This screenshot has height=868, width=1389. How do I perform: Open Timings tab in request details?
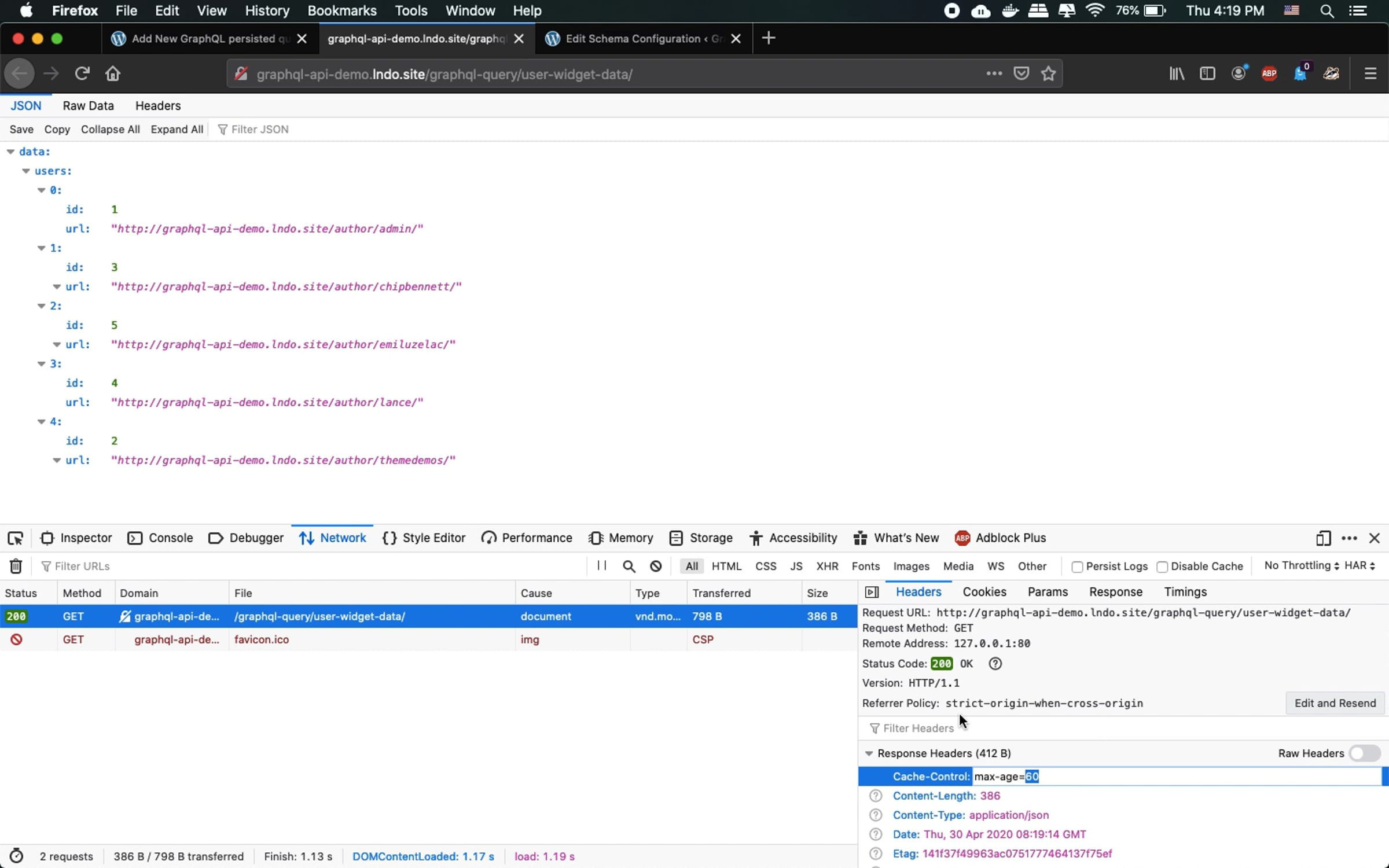(x=1185, y=591)
